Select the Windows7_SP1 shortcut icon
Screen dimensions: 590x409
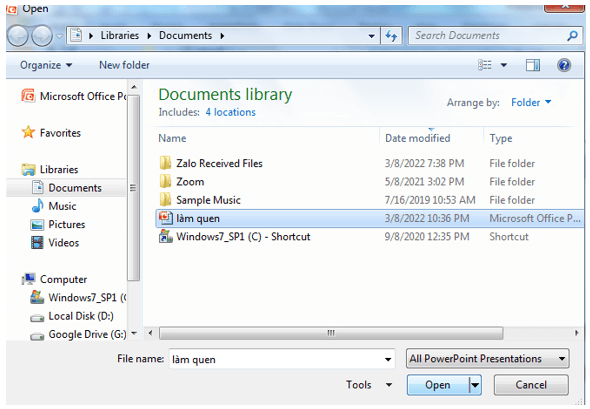166,237
